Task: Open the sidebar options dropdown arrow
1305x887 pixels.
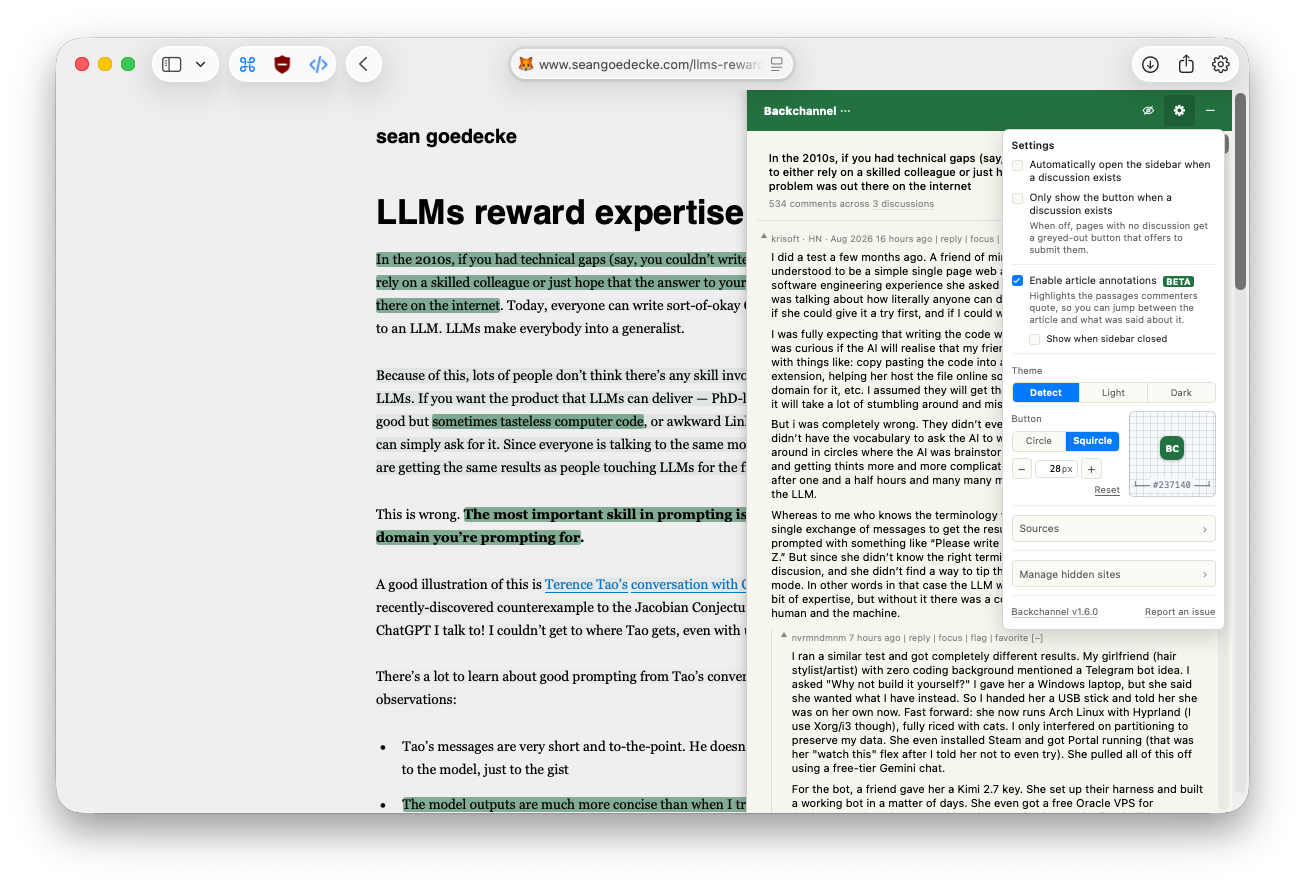Action: pyautogui.click(x=201, y=64)
